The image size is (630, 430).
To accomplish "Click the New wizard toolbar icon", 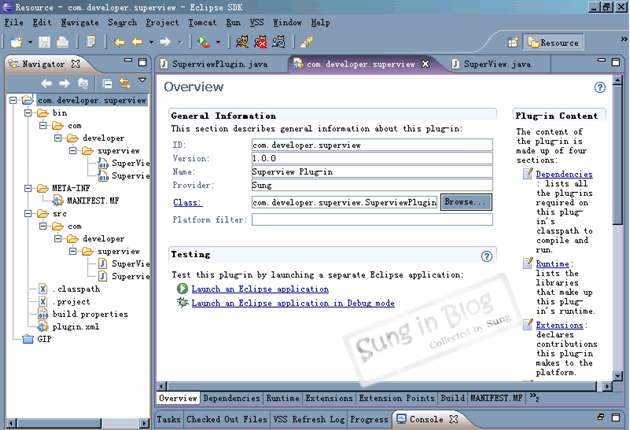I will (16, 42).
